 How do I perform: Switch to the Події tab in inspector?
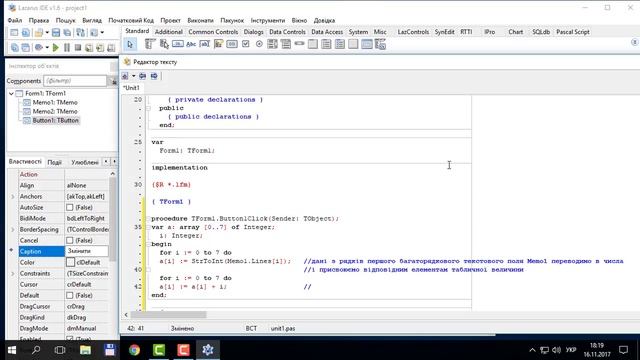(55, 162)
